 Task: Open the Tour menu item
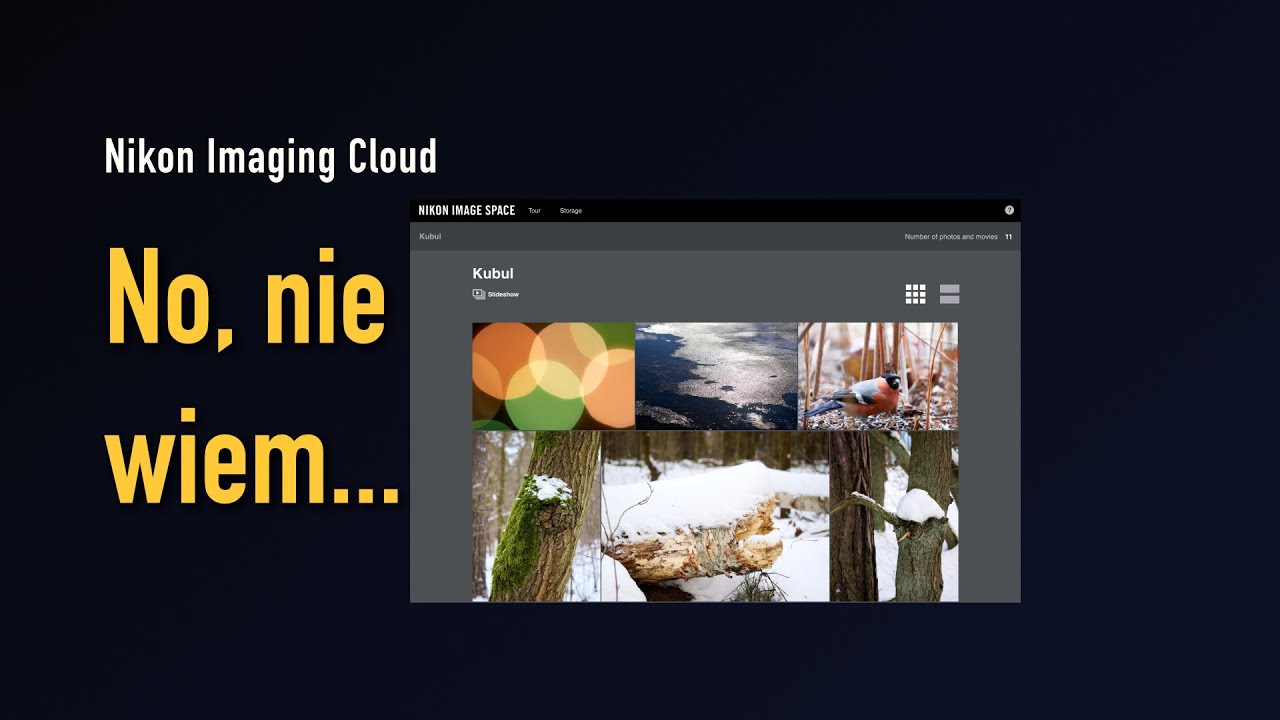click(534, 211)
